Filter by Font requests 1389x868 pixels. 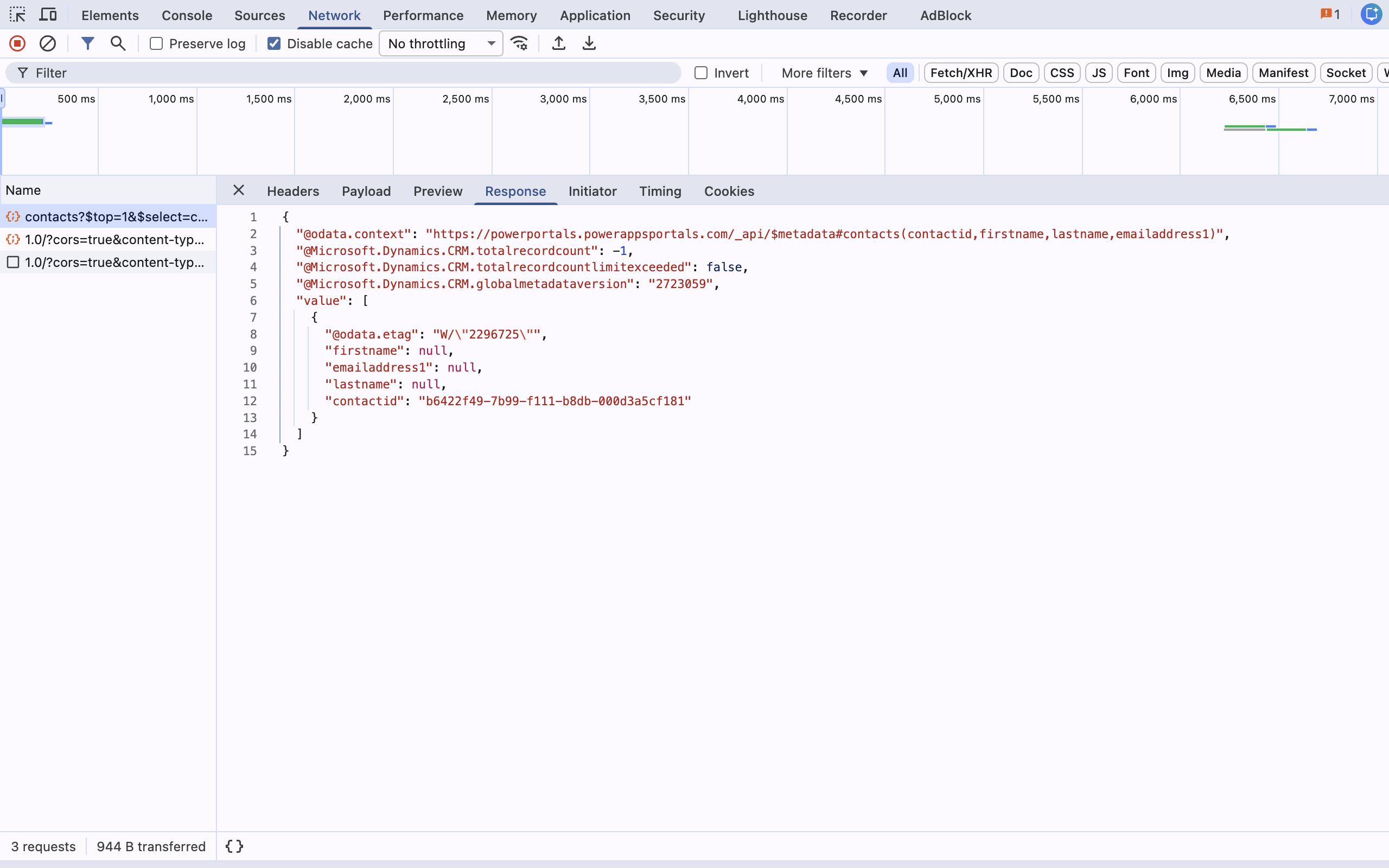(1137, 73)
